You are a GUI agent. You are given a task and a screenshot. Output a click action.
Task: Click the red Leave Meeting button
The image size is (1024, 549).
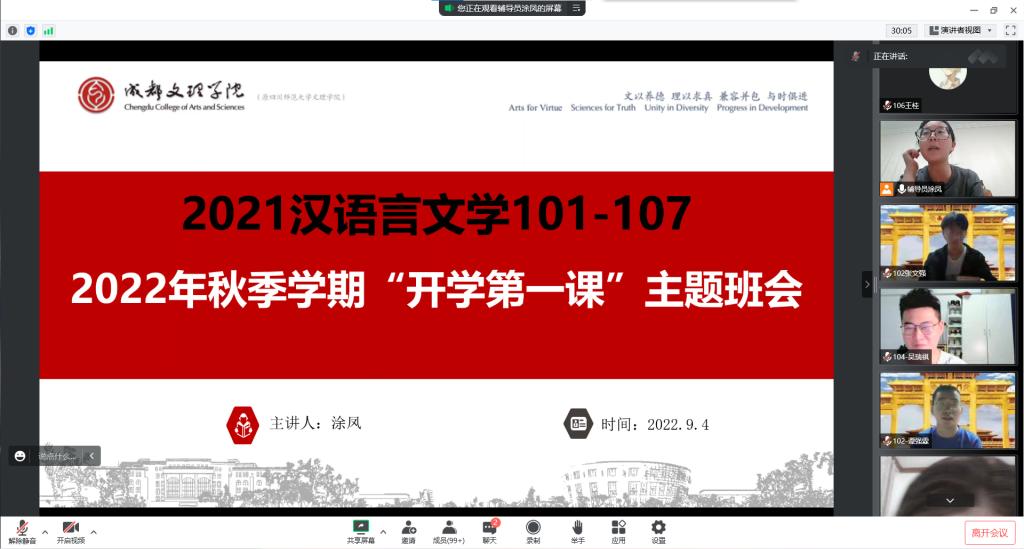pos(988,533)
